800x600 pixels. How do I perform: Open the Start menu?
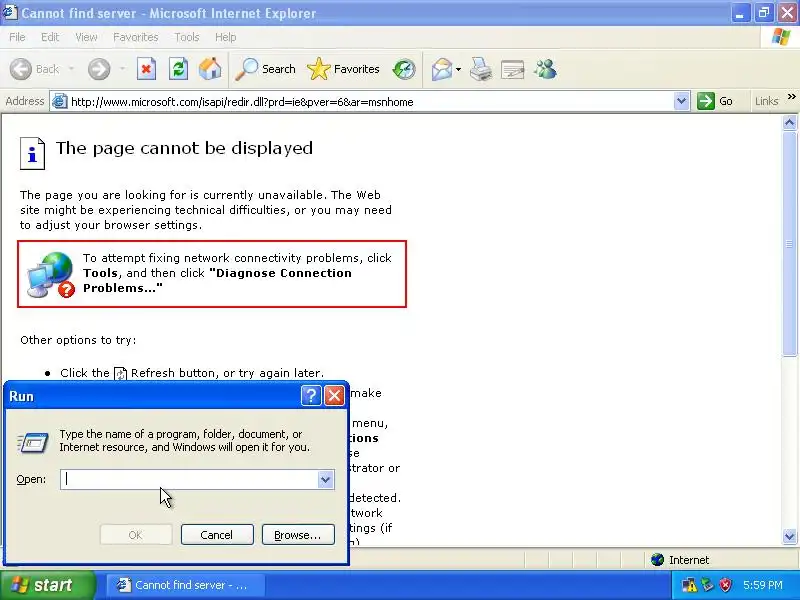tap(47, 585)
